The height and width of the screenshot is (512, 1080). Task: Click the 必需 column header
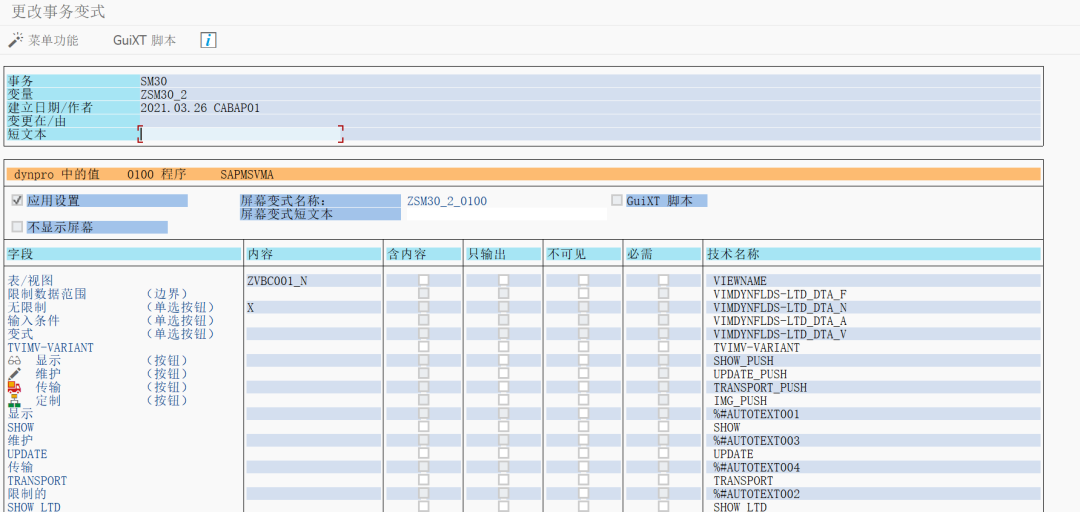pyautogui.click(x=663, y=254)
